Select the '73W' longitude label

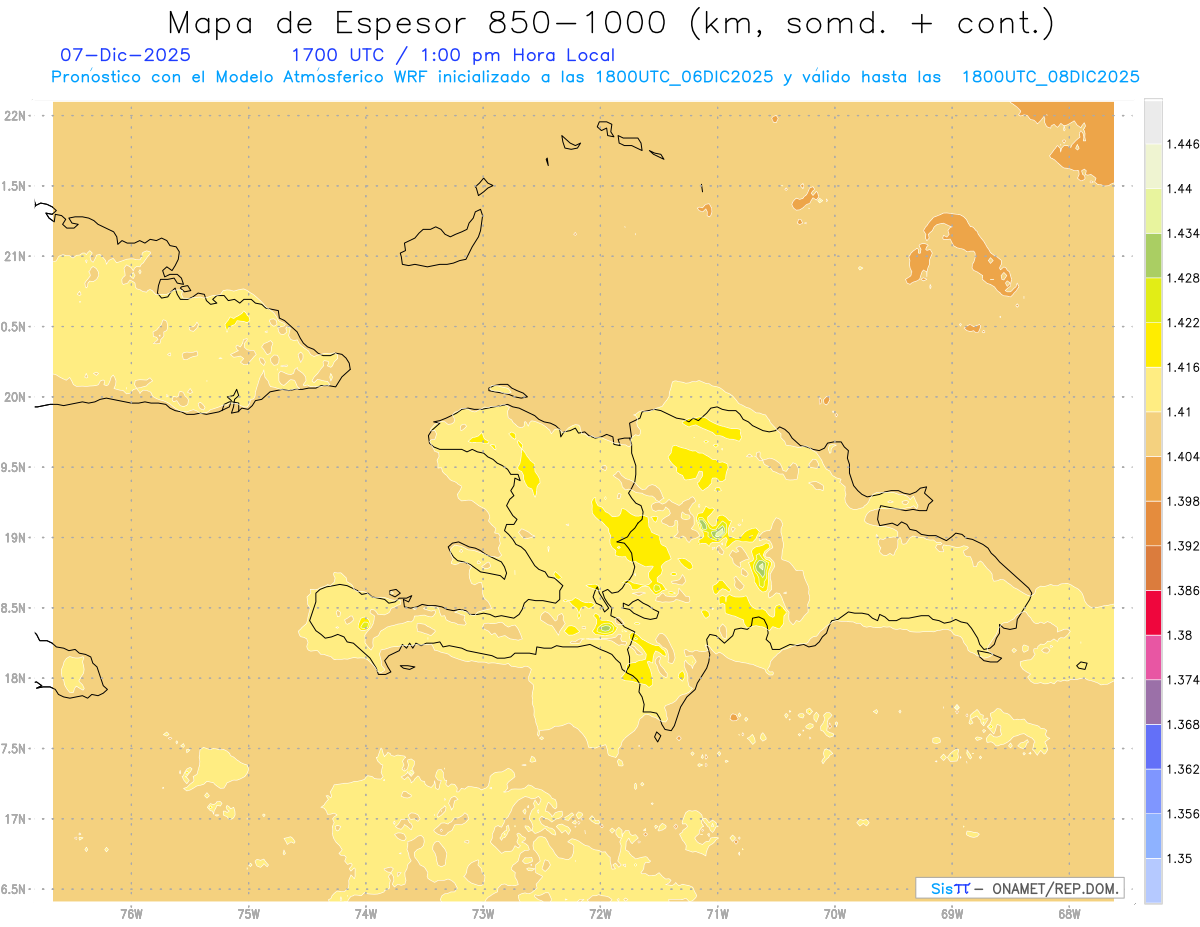coord(483,914)
